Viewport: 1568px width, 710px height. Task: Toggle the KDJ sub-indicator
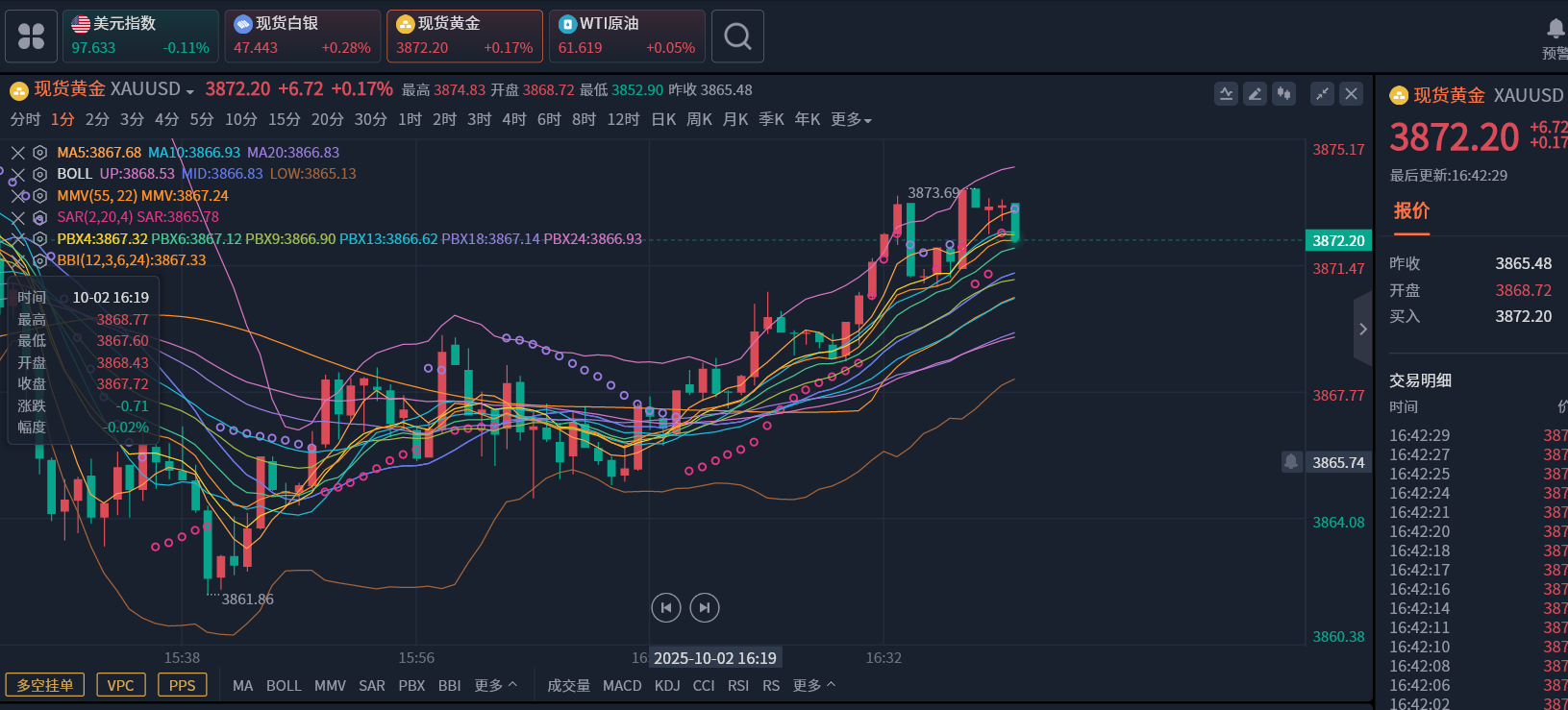[667, 685]
